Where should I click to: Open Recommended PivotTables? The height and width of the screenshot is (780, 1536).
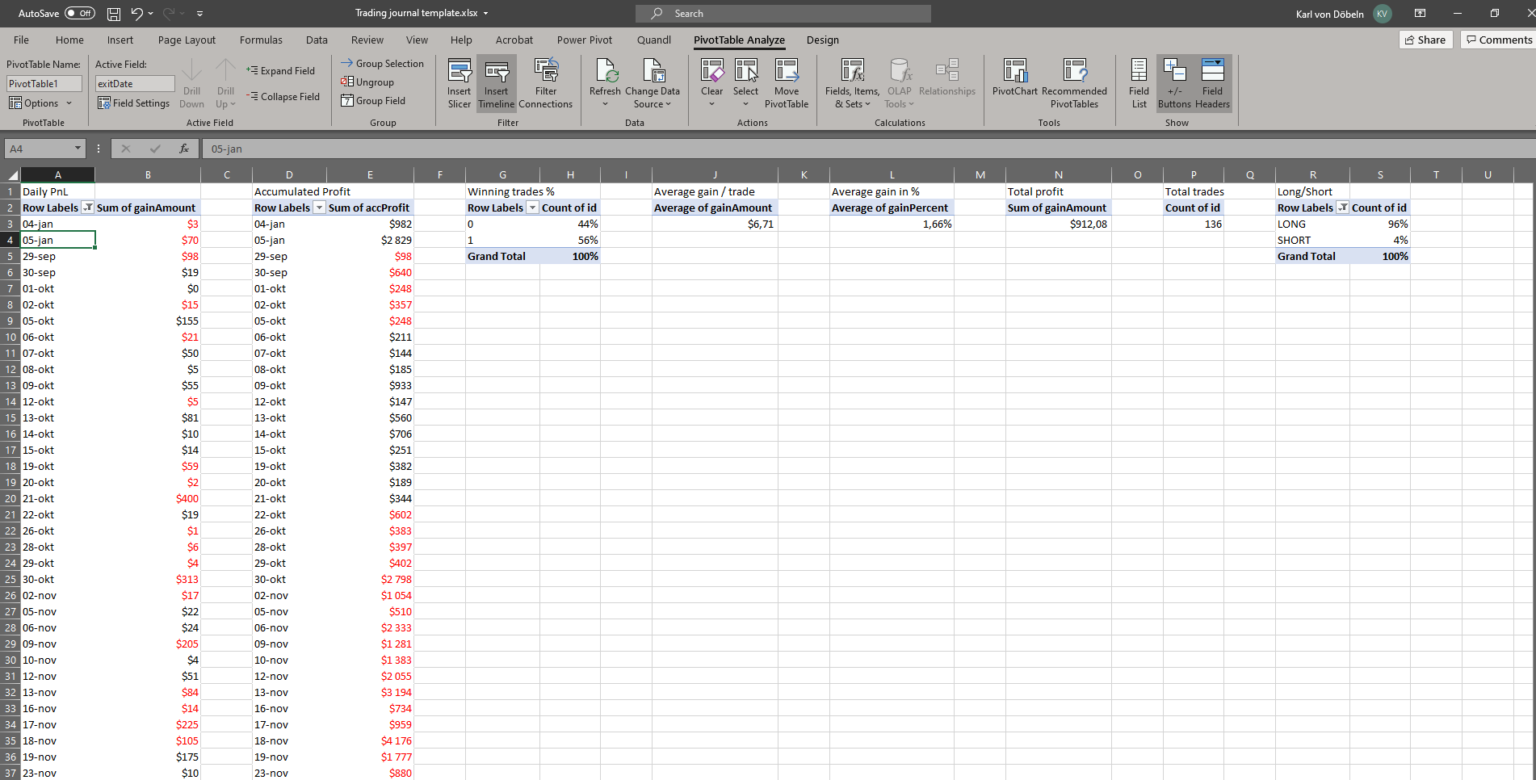[1074, 83]
